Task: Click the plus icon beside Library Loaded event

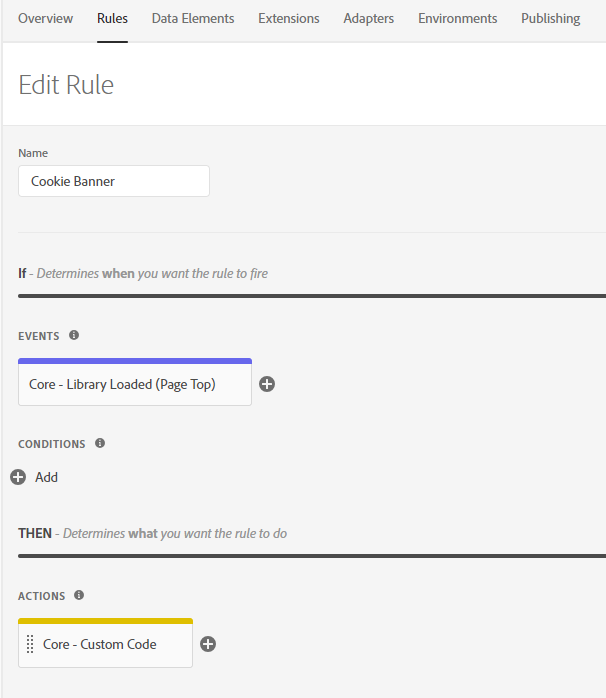Action: tap(267, 384)
